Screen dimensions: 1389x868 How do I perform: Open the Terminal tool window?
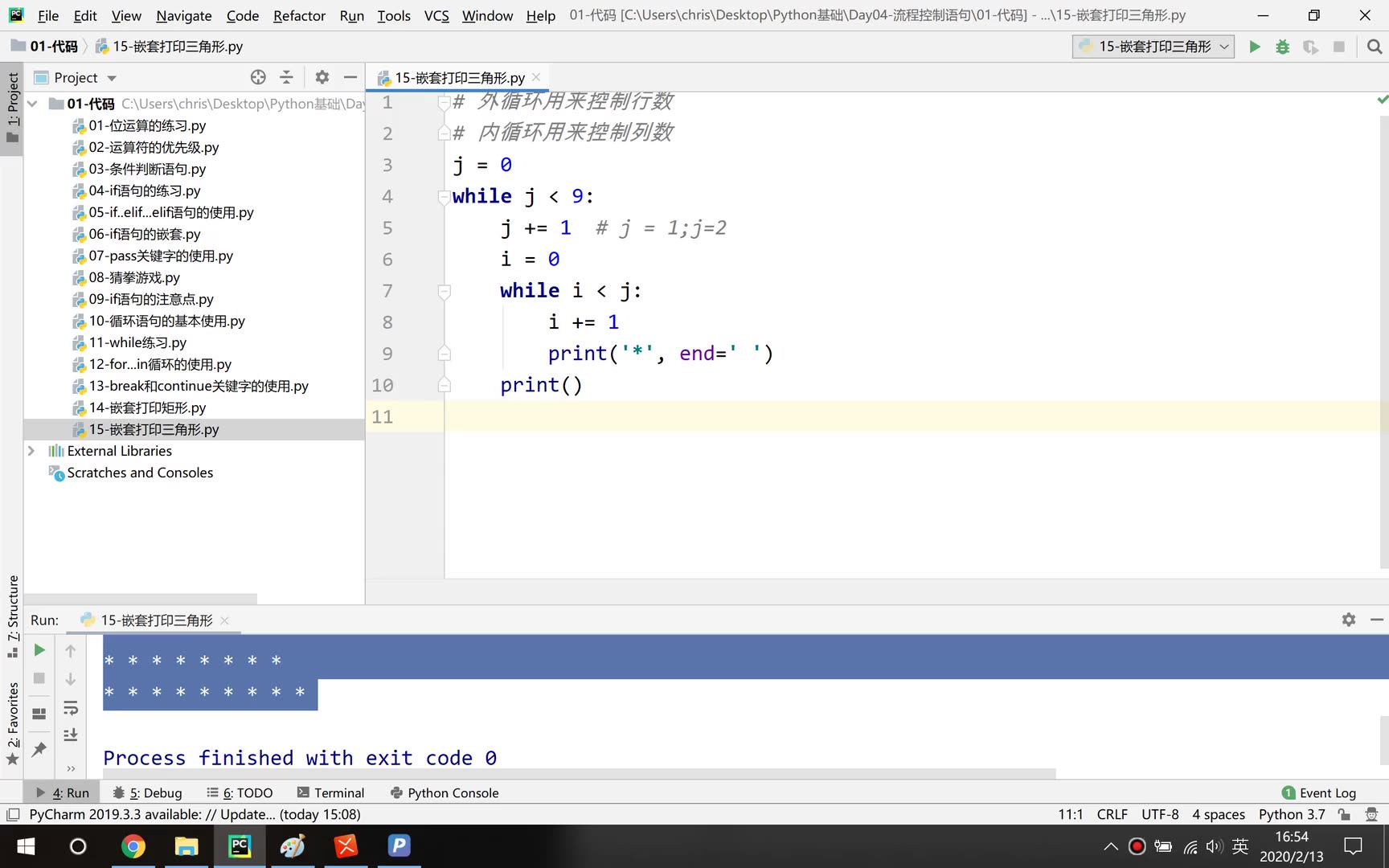tap(330, 792)
